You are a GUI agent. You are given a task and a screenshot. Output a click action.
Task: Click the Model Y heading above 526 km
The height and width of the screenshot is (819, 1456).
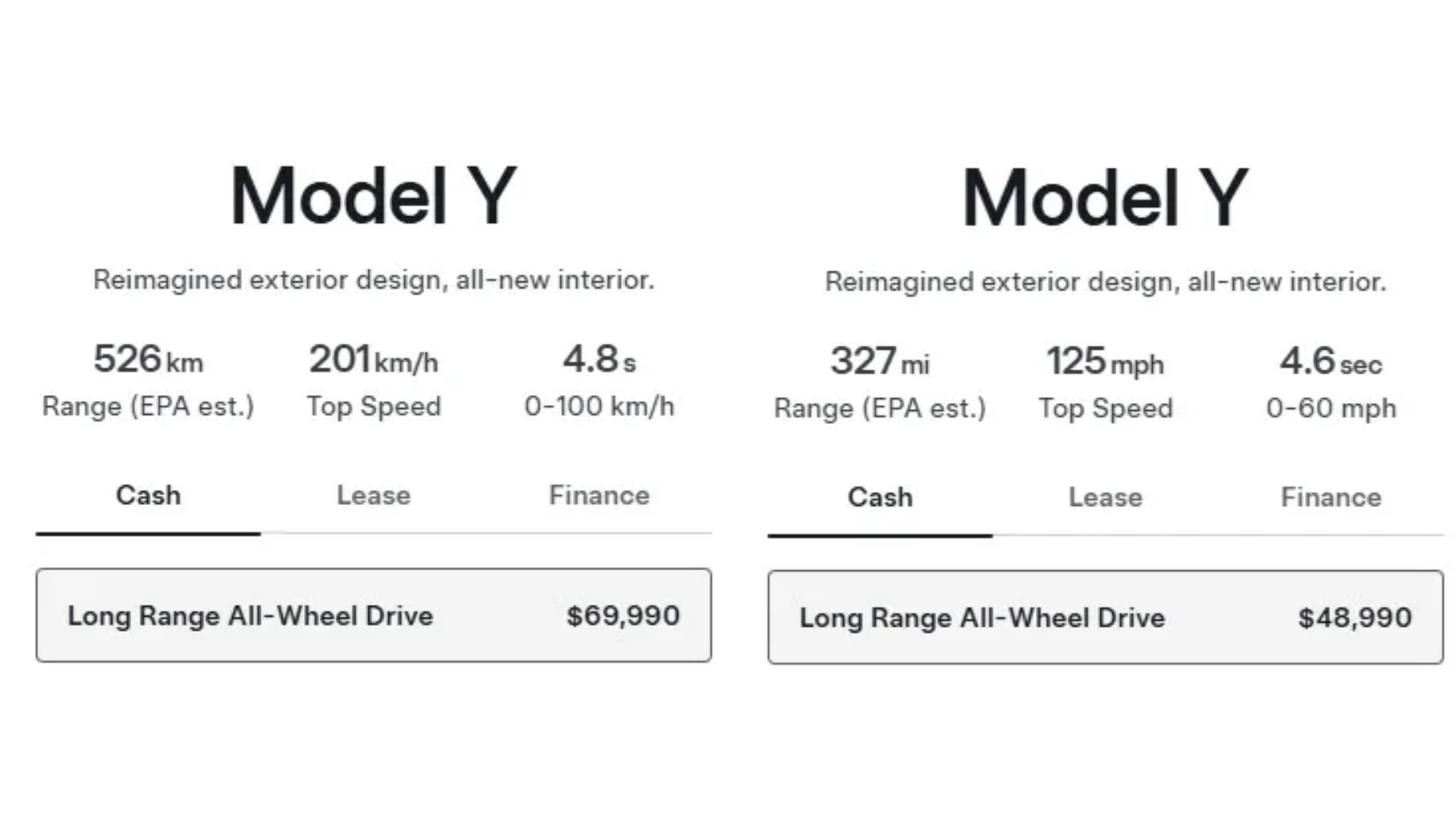pyautogui.click(x=373, y=196)
